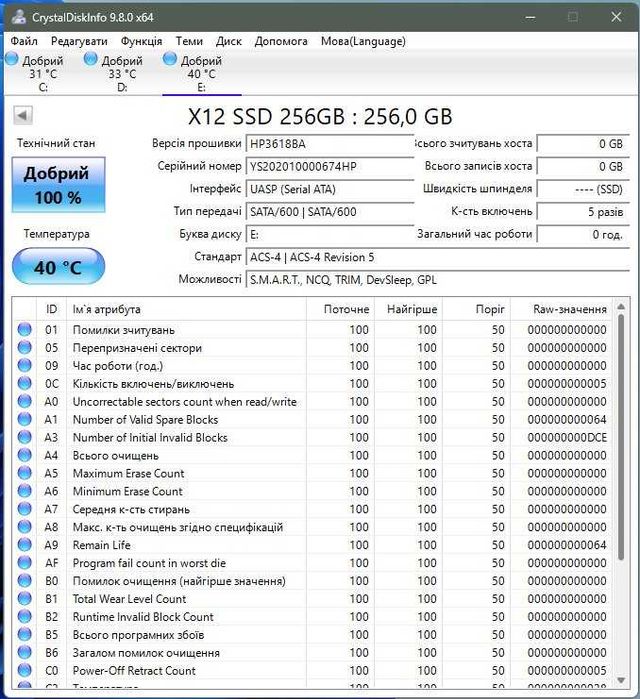Select raw value 000000000064 in Remain Life row
This screenshot has height=699, width=640.
point(567,545)
